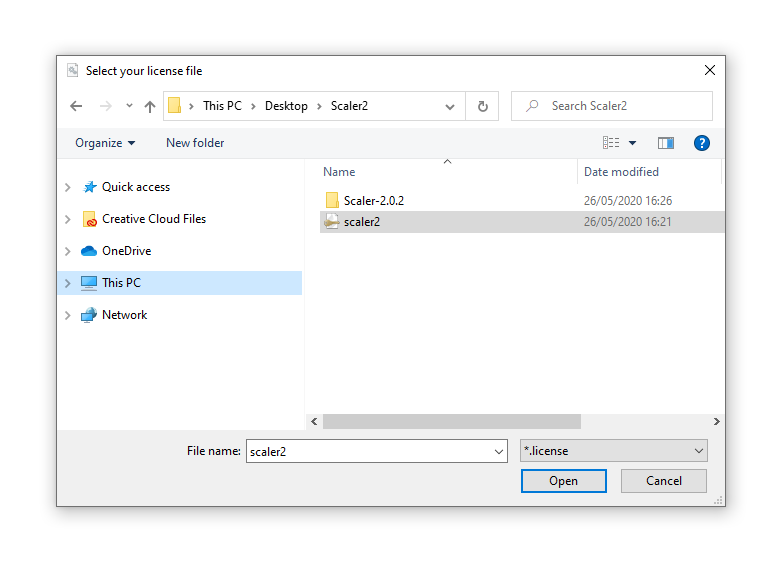Open the *.license file type dropdown

(x=614, y=450)
